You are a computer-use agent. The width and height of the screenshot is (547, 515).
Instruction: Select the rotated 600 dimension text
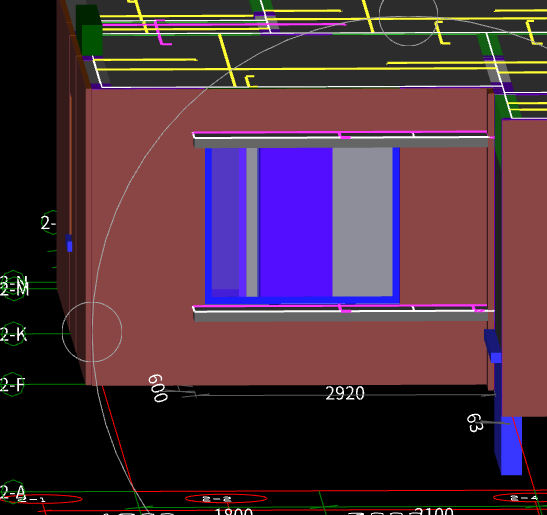click(158, 388)
